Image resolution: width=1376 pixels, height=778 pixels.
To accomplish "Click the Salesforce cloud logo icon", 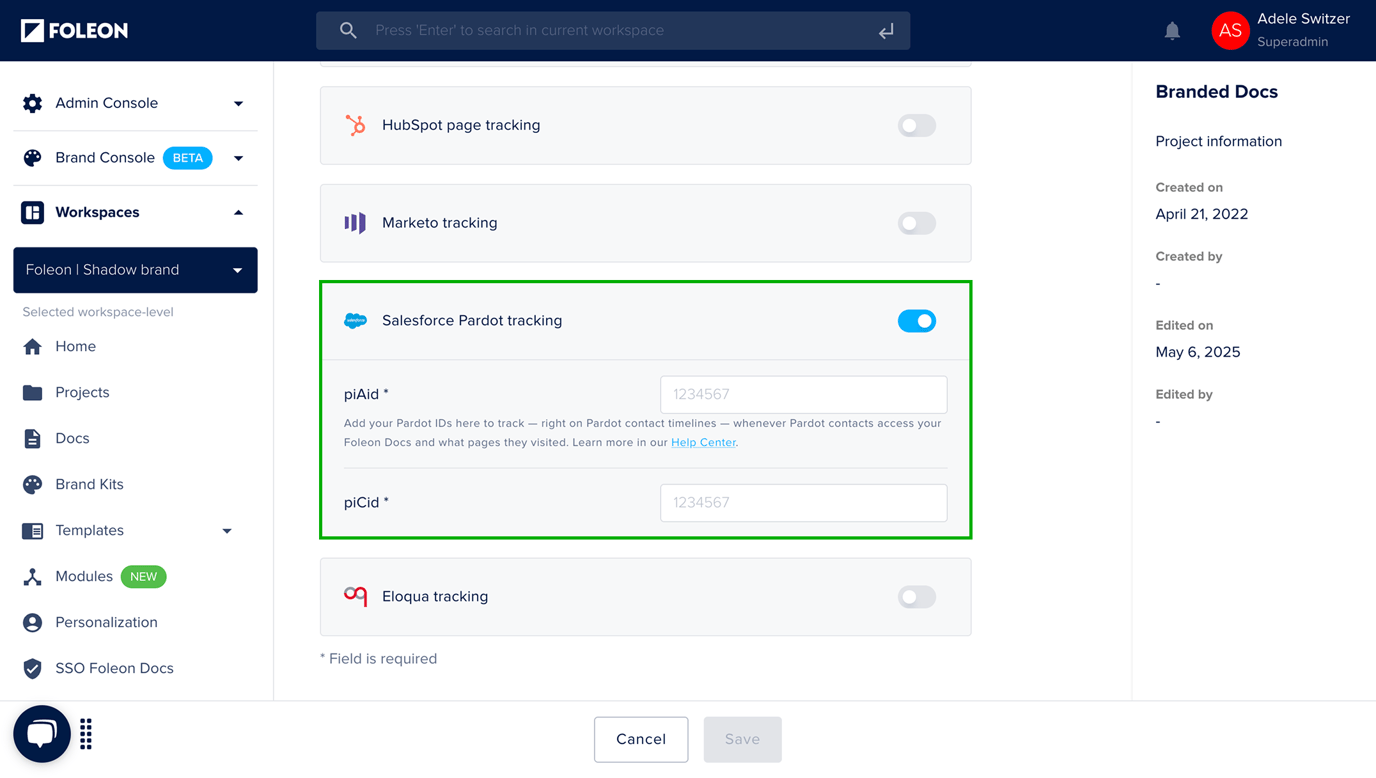I will click(356, 321).
